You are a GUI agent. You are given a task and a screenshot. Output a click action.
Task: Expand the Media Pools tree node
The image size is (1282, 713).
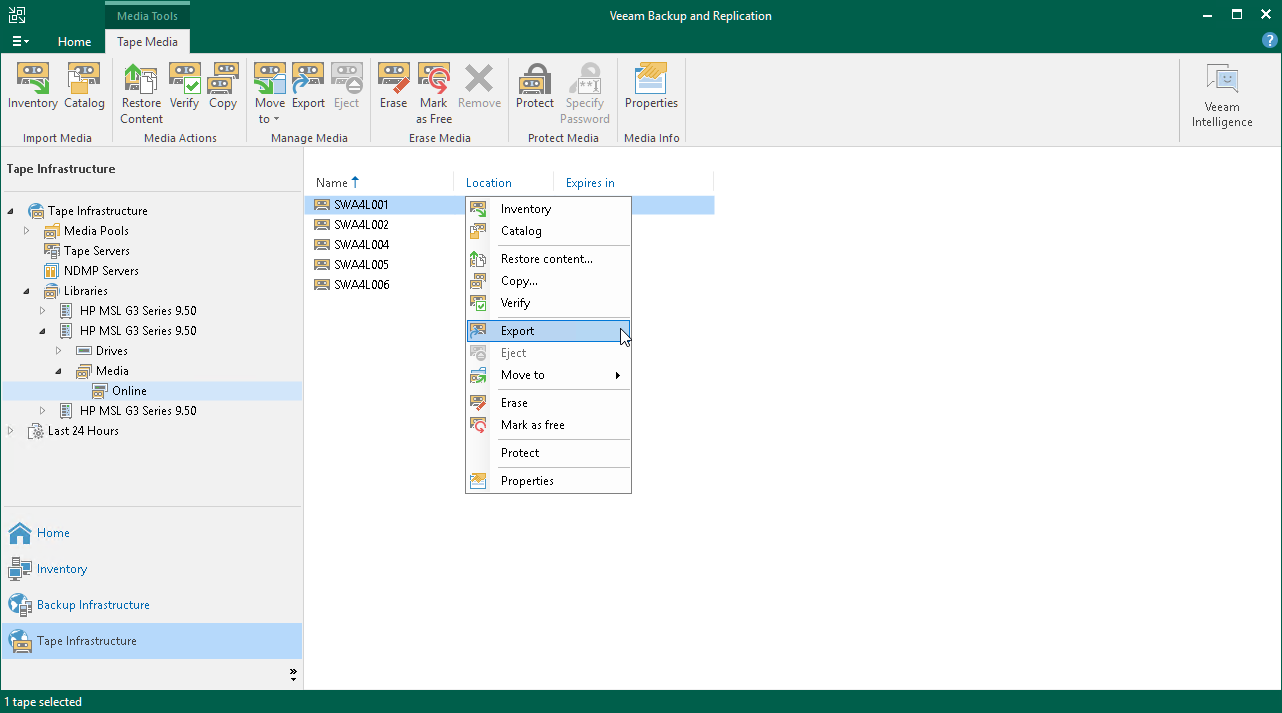27,231
